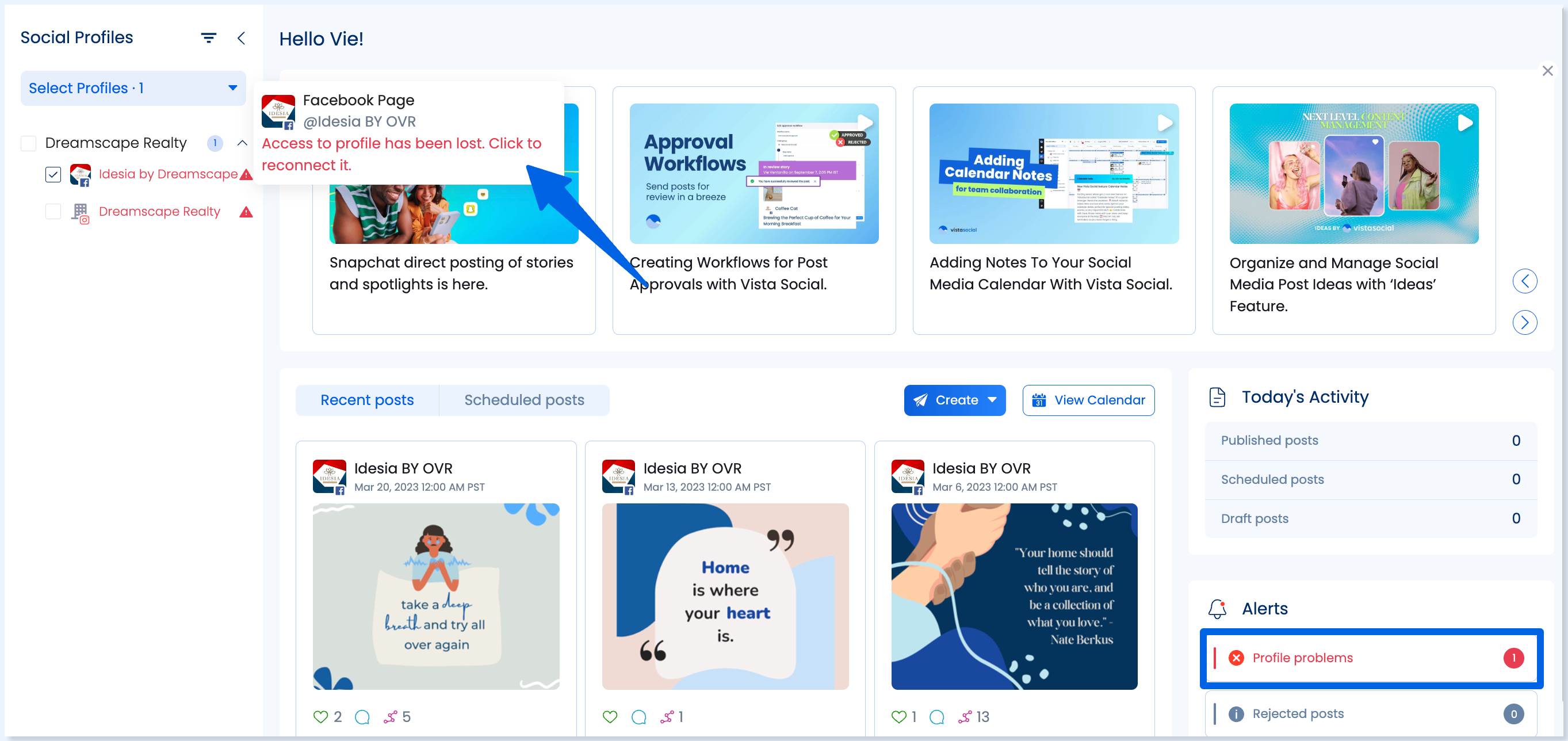Image resolution: width=1568 pixels, height=741 pixels.
Task: Open the Scheduled posts activity row
Action: 1371,479
